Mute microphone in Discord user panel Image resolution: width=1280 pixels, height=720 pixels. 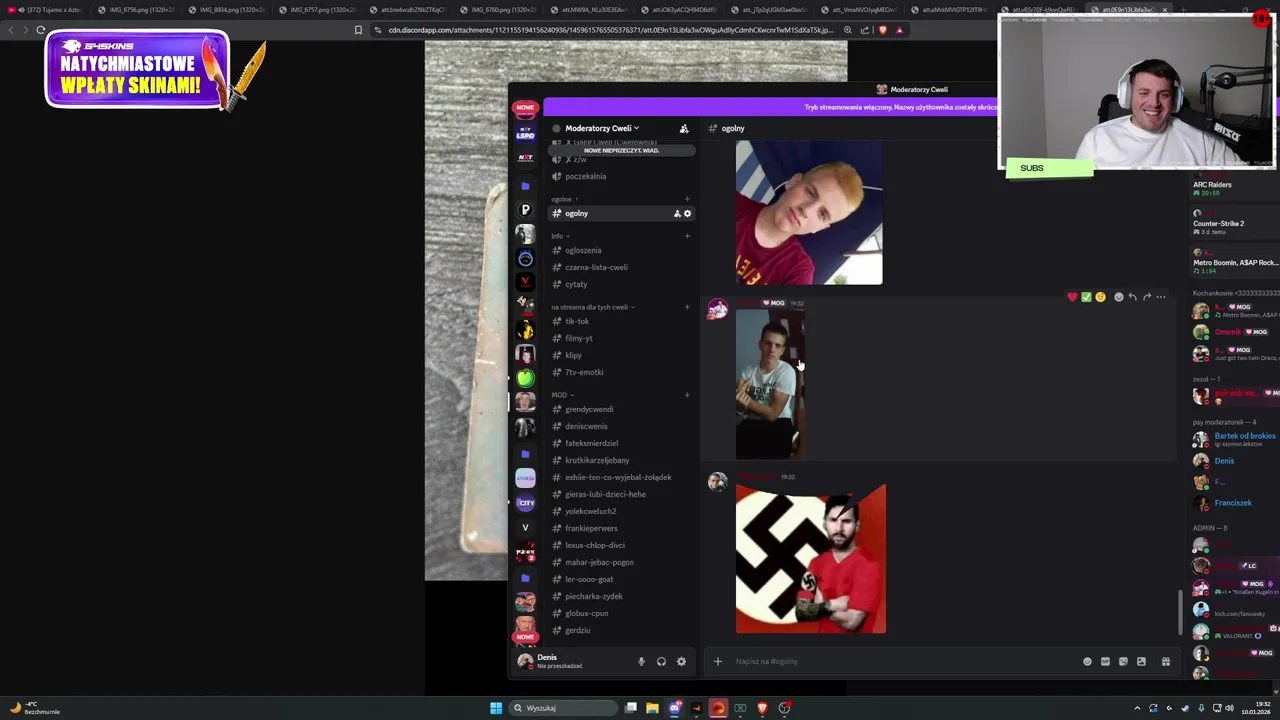pos(641,661)
